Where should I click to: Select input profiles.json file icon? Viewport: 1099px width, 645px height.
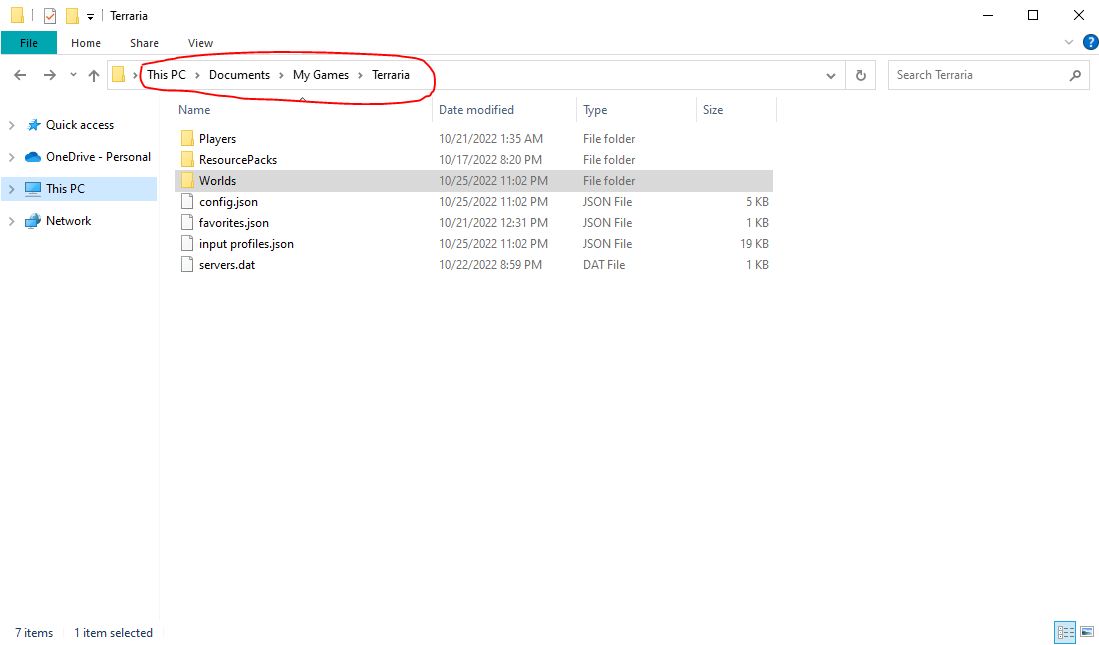[x=186, y=243]
